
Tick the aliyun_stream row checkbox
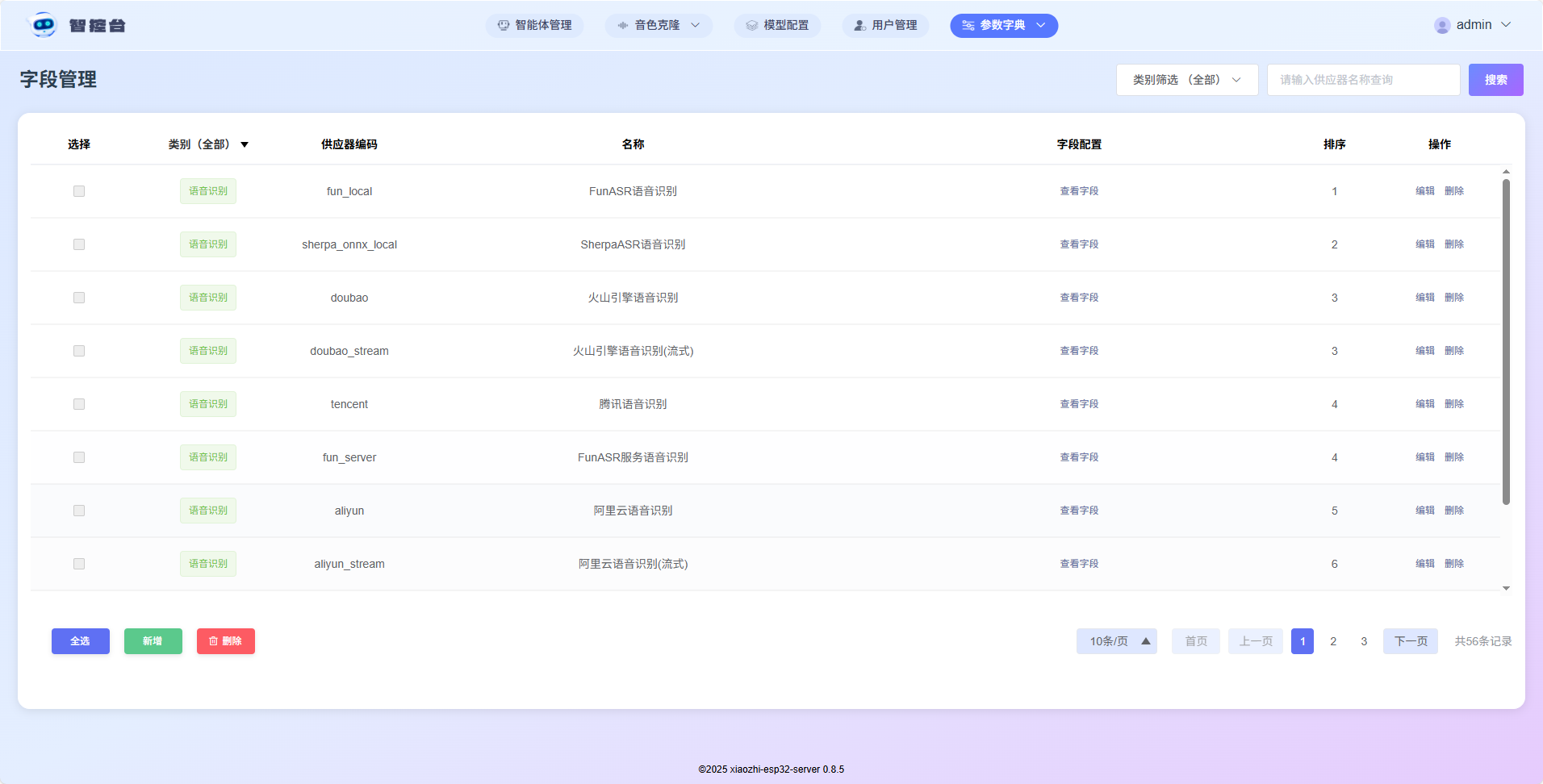(x=79, y=564)
